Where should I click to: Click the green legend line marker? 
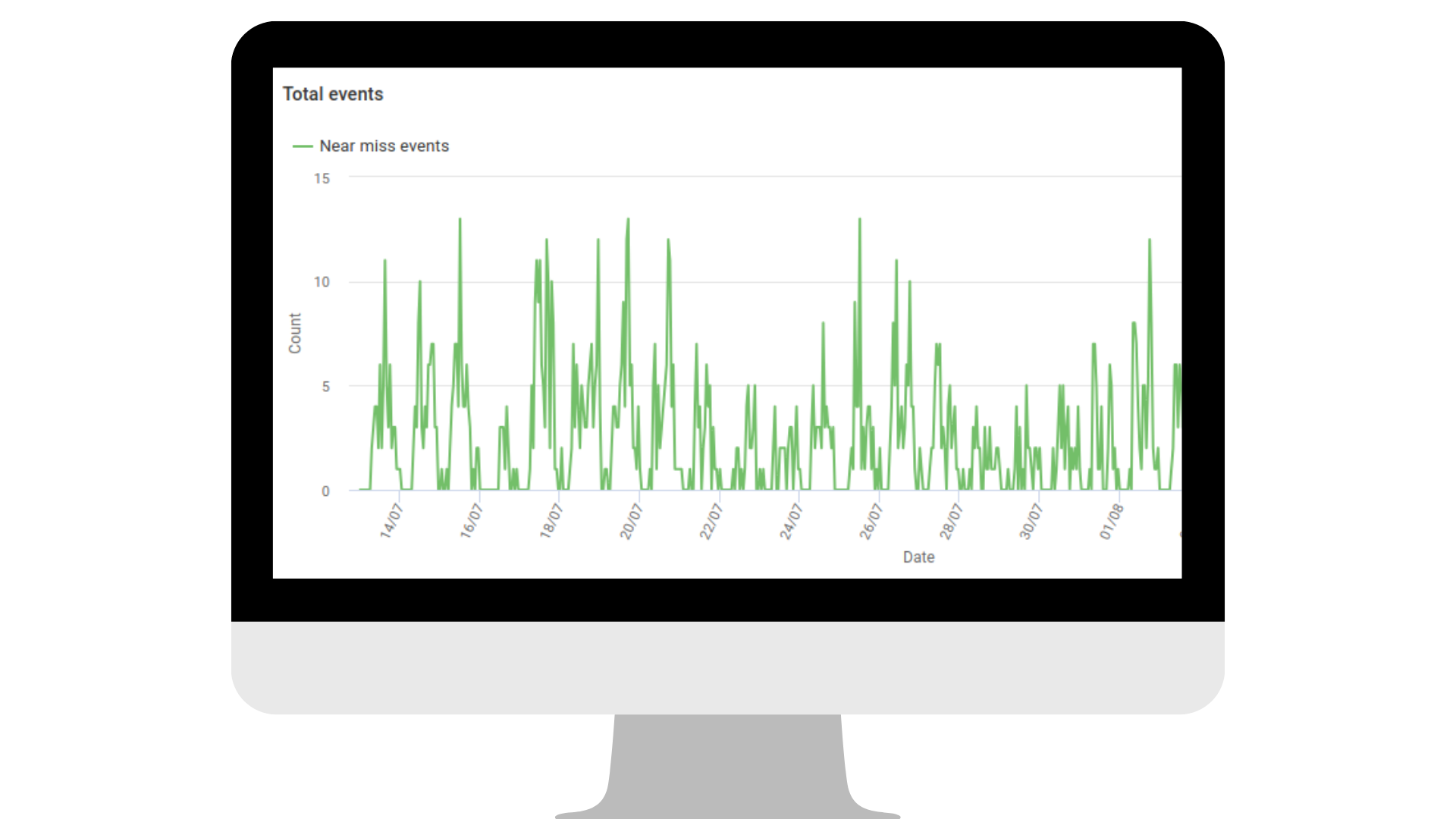[302, 146]
